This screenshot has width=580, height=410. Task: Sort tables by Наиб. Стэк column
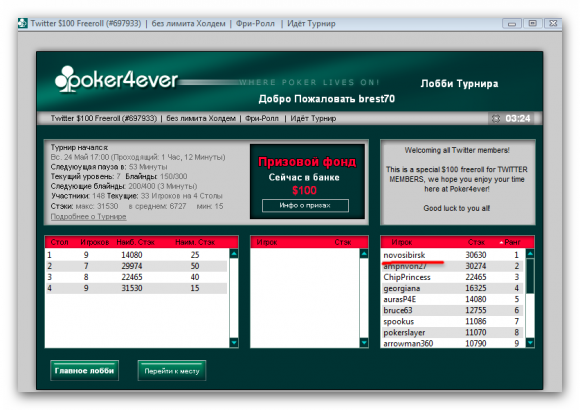[135, 242]
